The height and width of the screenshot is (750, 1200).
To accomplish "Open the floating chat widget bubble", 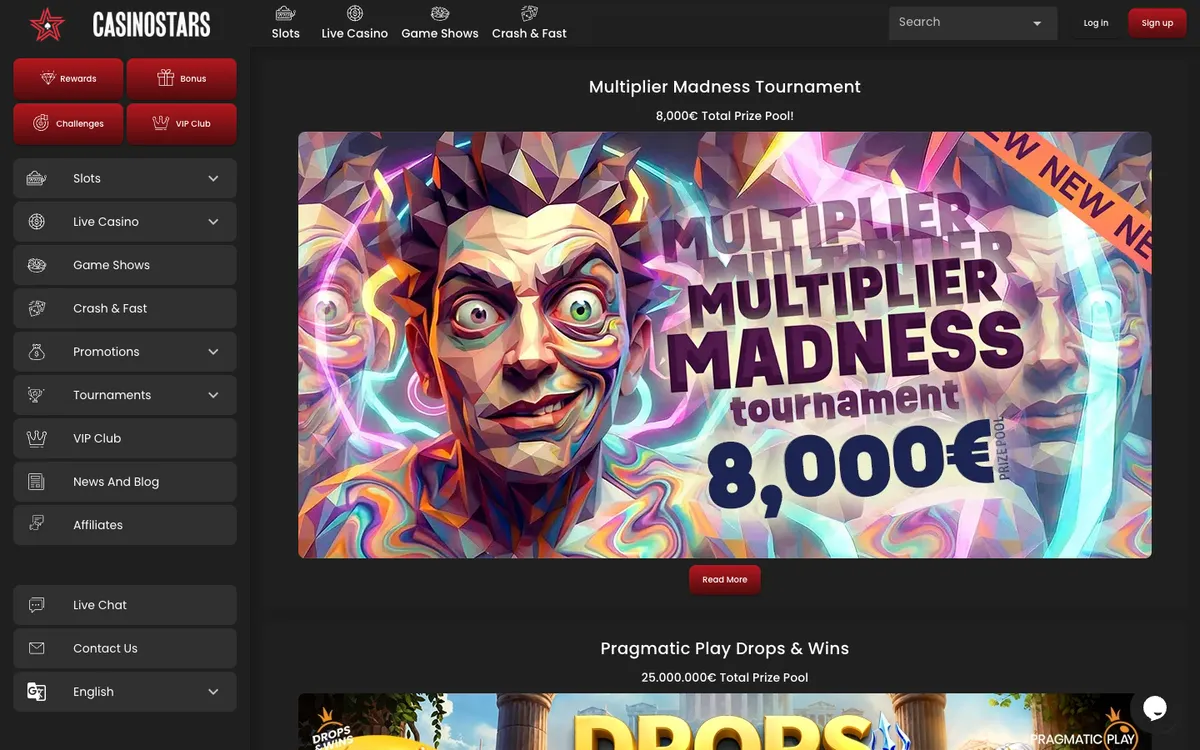I will [1155, 708].
